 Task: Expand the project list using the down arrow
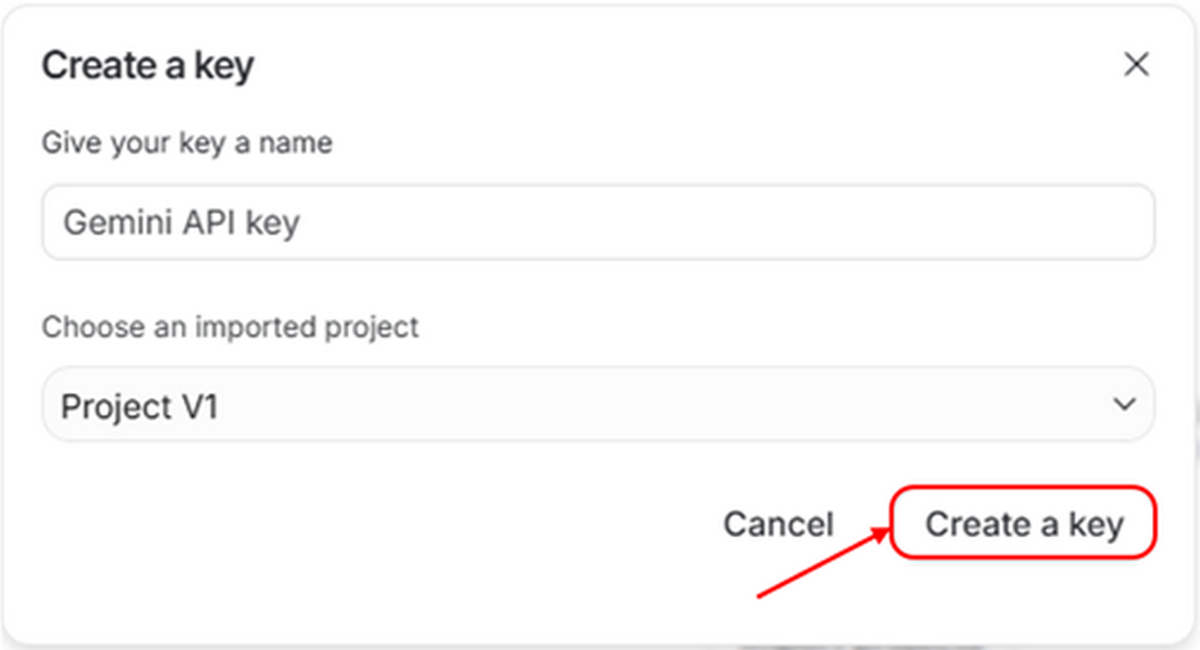coord(1124,405)
